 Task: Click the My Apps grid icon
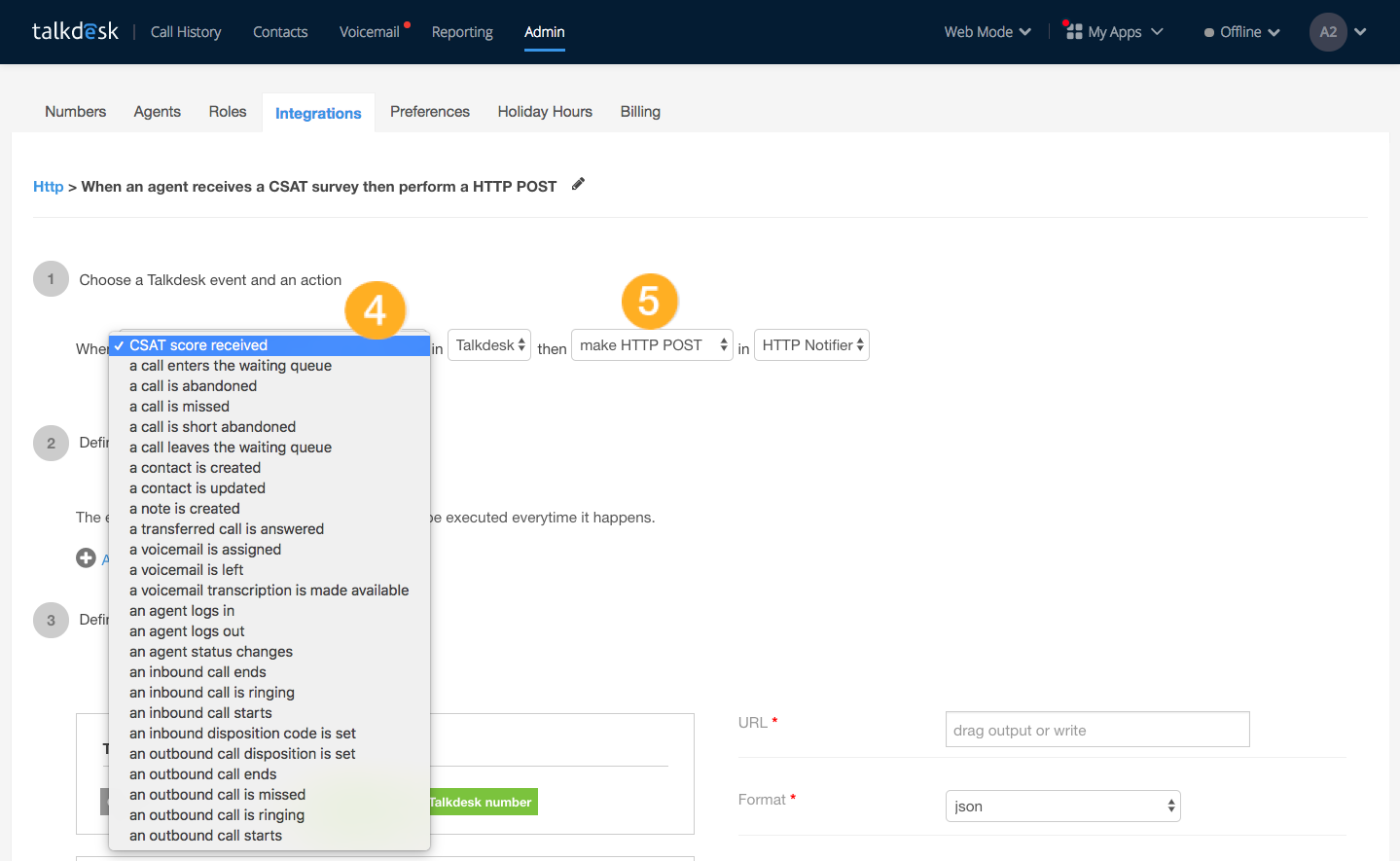tap(1073, 31)
